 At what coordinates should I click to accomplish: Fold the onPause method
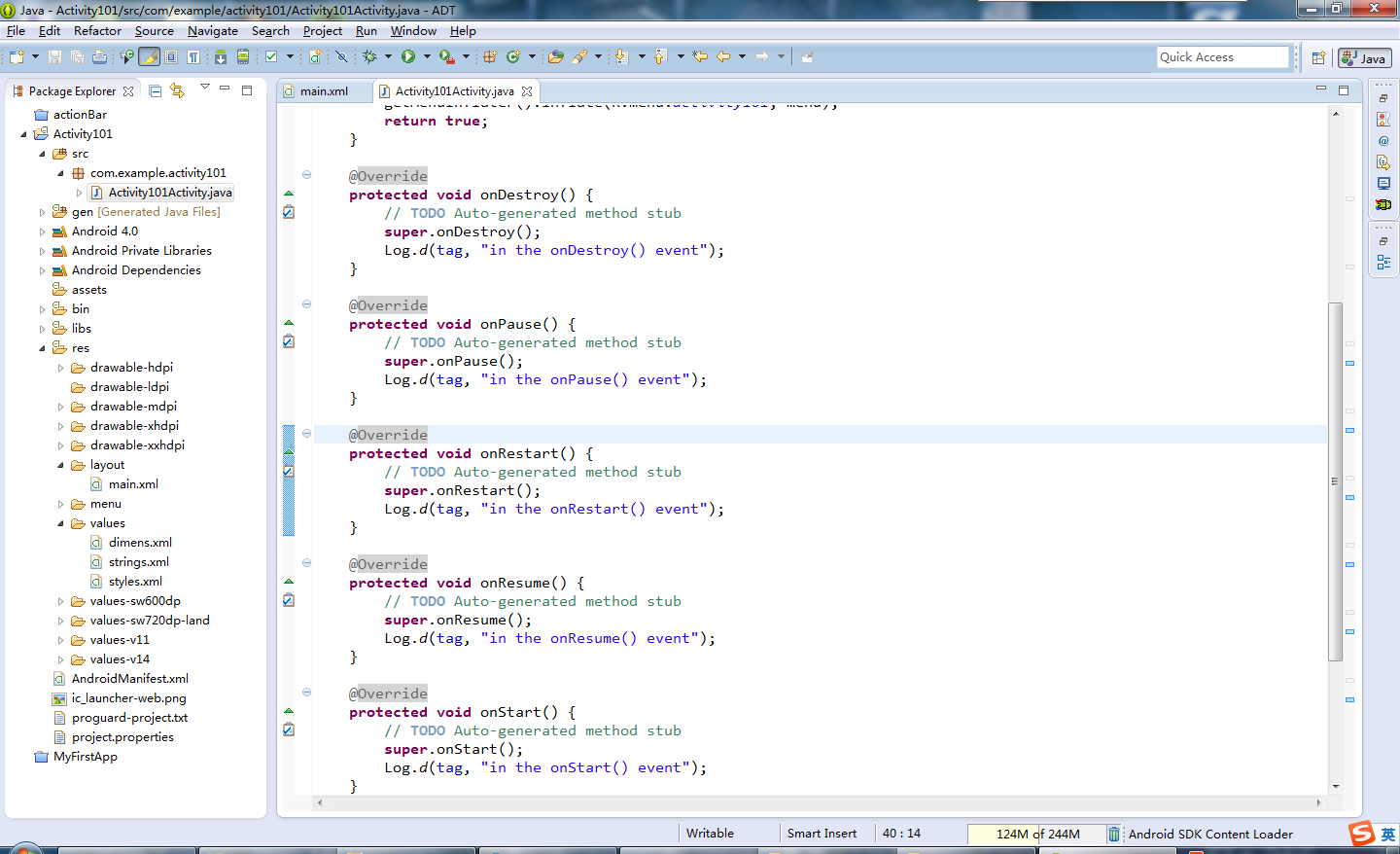306,304
